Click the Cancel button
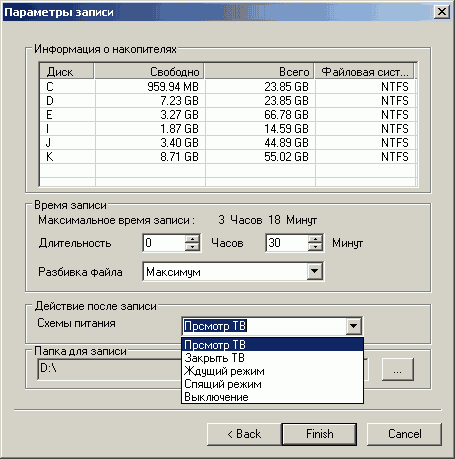Screen dimensions: 455x459 (404, 434)
